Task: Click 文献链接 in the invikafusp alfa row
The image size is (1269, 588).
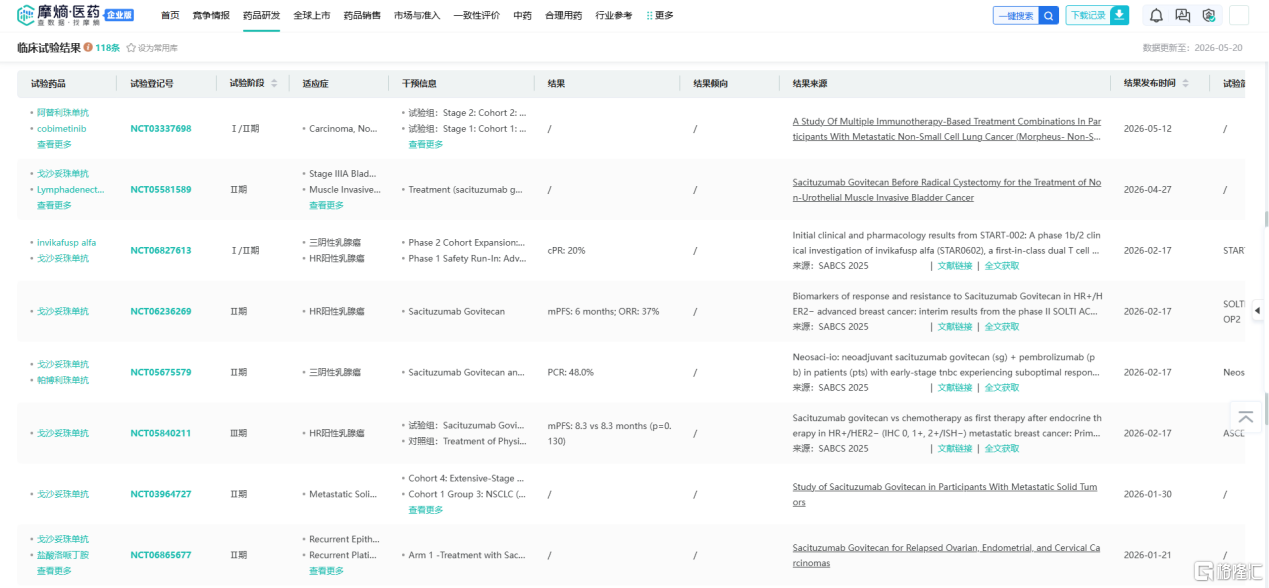Action: click(954, 266)
